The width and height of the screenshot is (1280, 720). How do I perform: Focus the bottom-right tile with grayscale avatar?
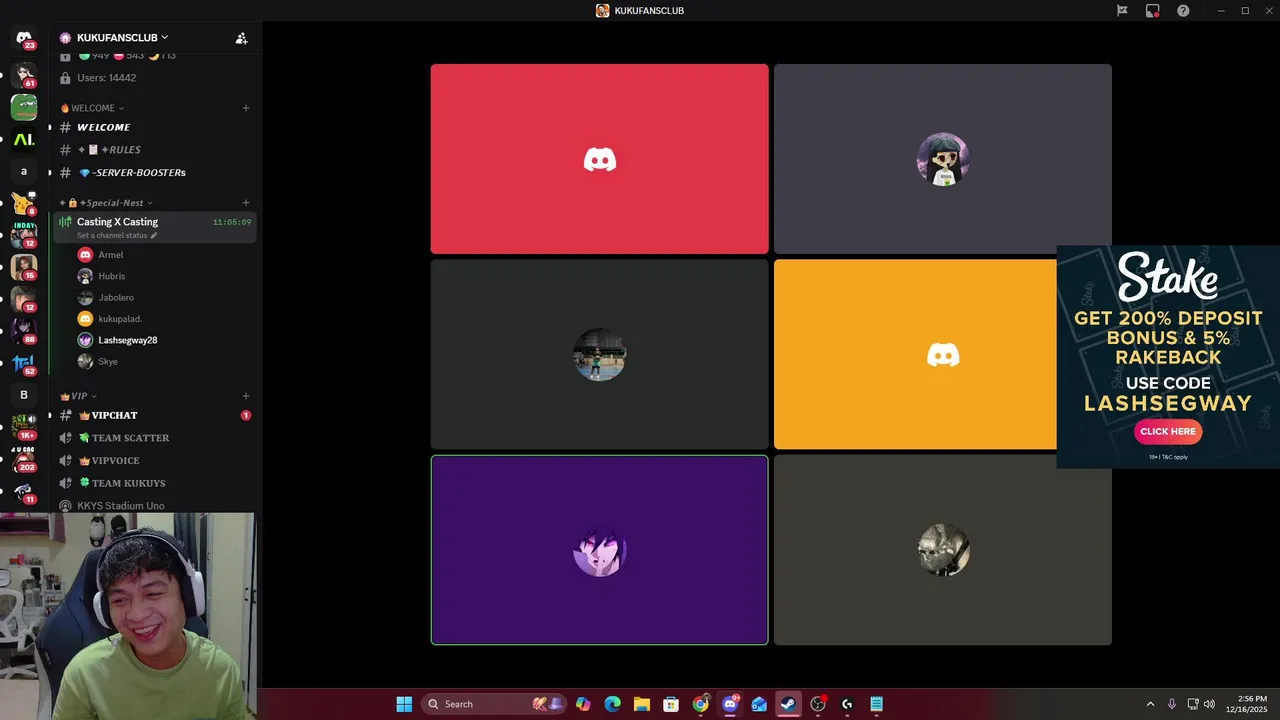[943, 550]
